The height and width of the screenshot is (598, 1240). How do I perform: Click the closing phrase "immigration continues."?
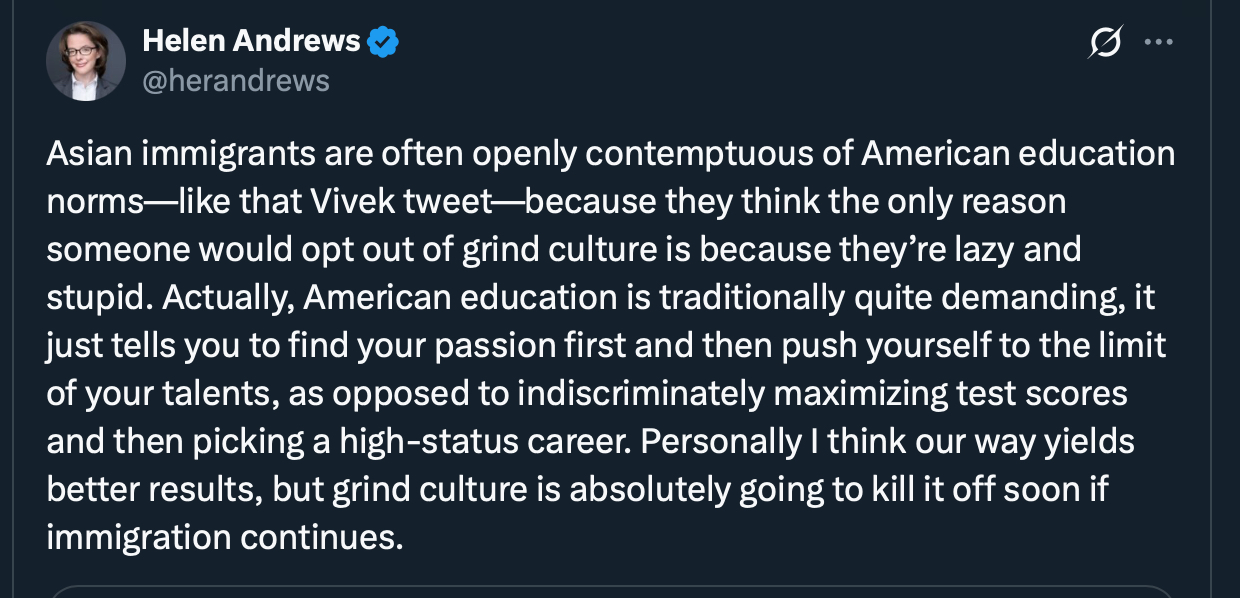pos(225,537)
